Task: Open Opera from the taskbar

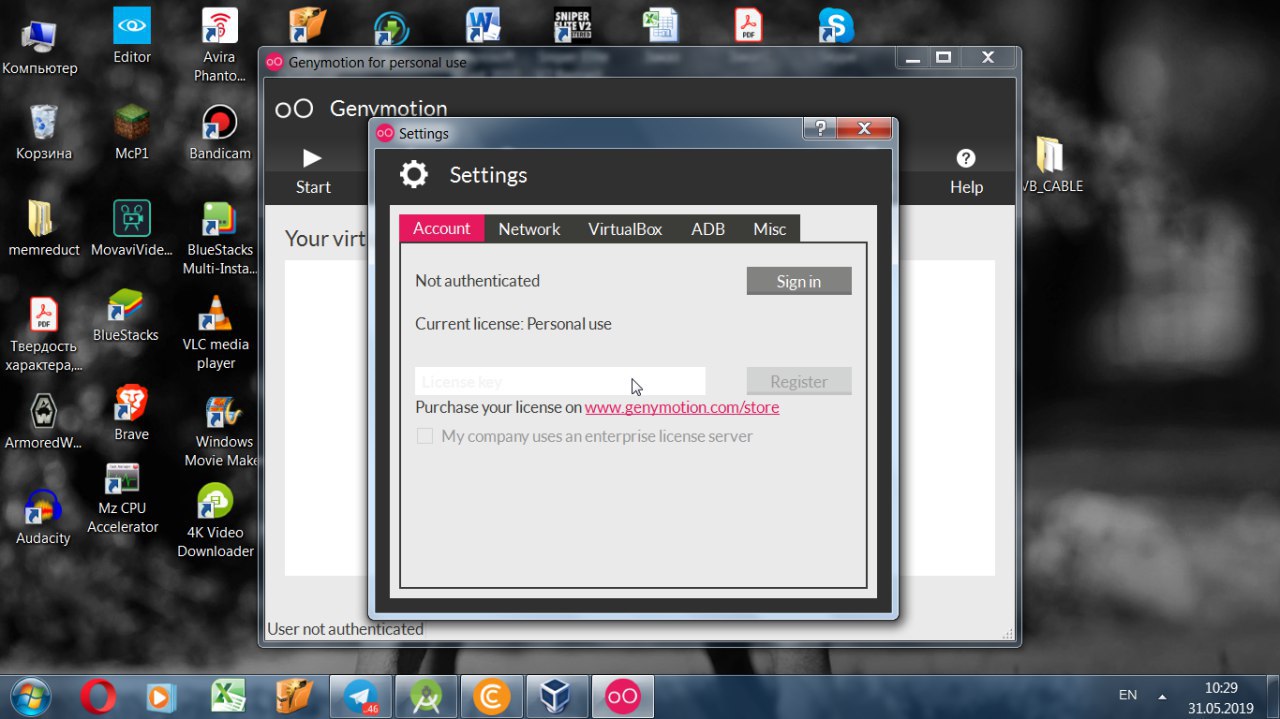Action: click(x=98, y=696)
